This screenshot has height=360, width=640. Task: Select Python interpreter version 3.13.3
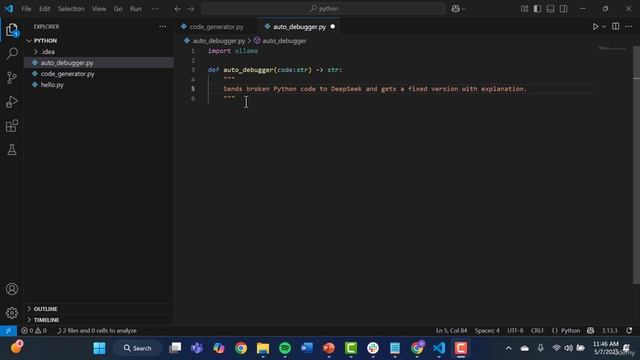(x=610, y=331)
